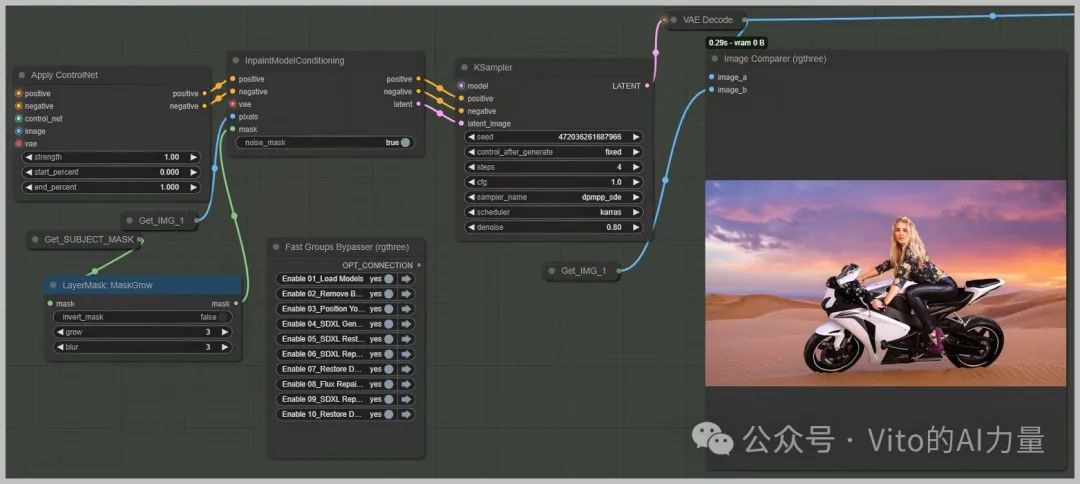Click the blur value field in MaskGrow

point(143,347)
